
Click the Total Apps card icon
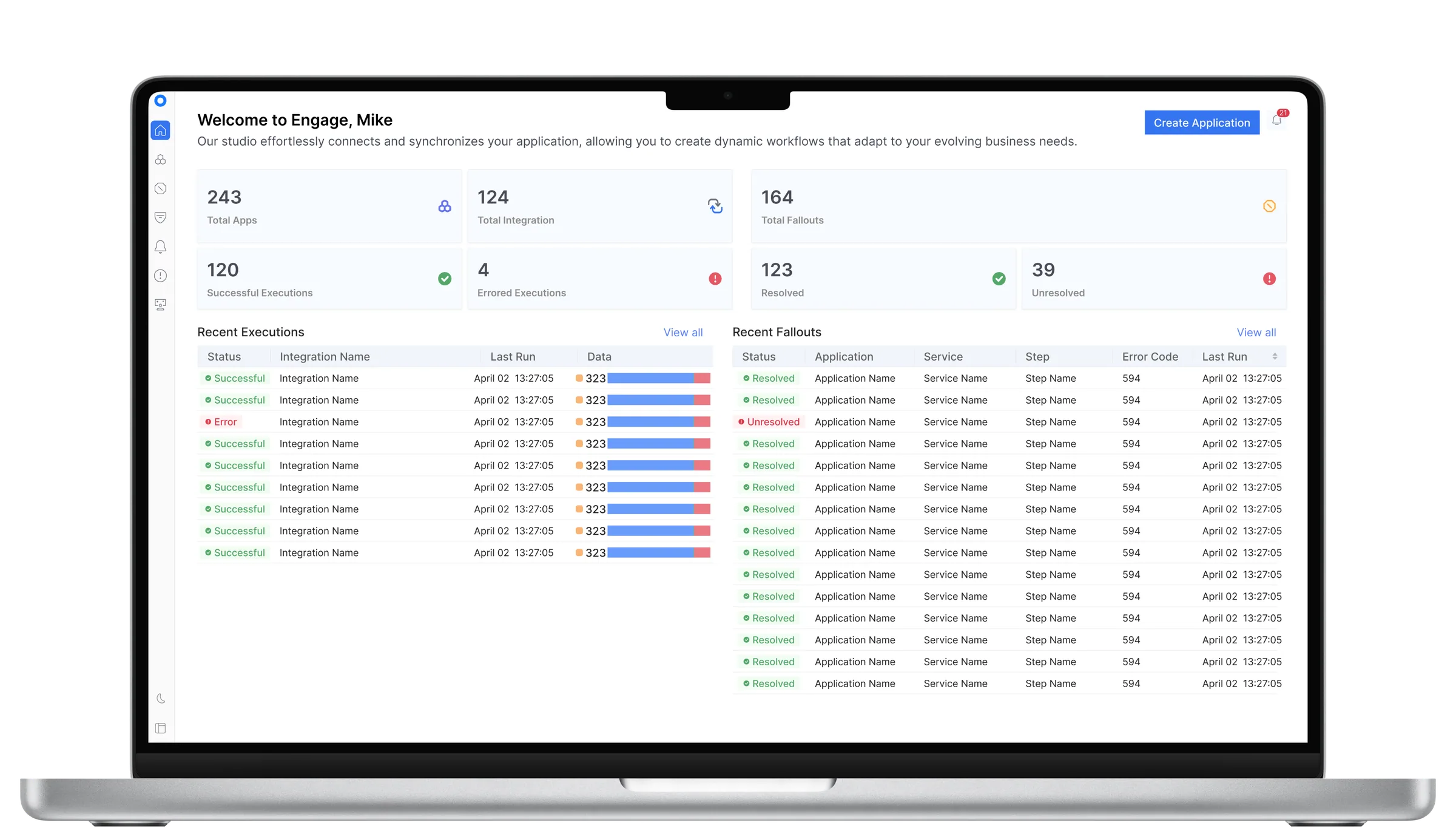coord(445,206)
